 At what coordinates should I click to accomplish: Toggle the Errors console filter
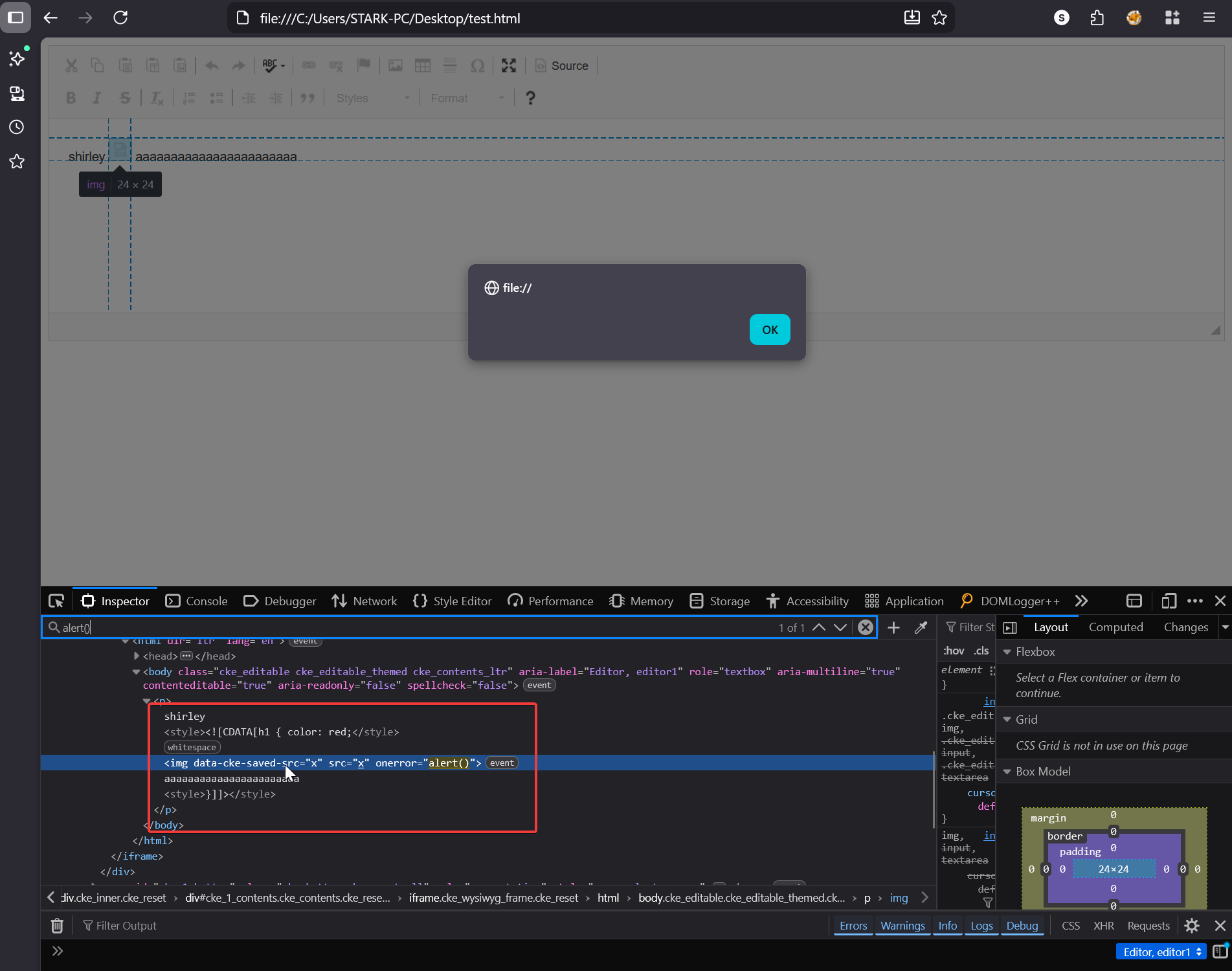[x=853, y=926]
